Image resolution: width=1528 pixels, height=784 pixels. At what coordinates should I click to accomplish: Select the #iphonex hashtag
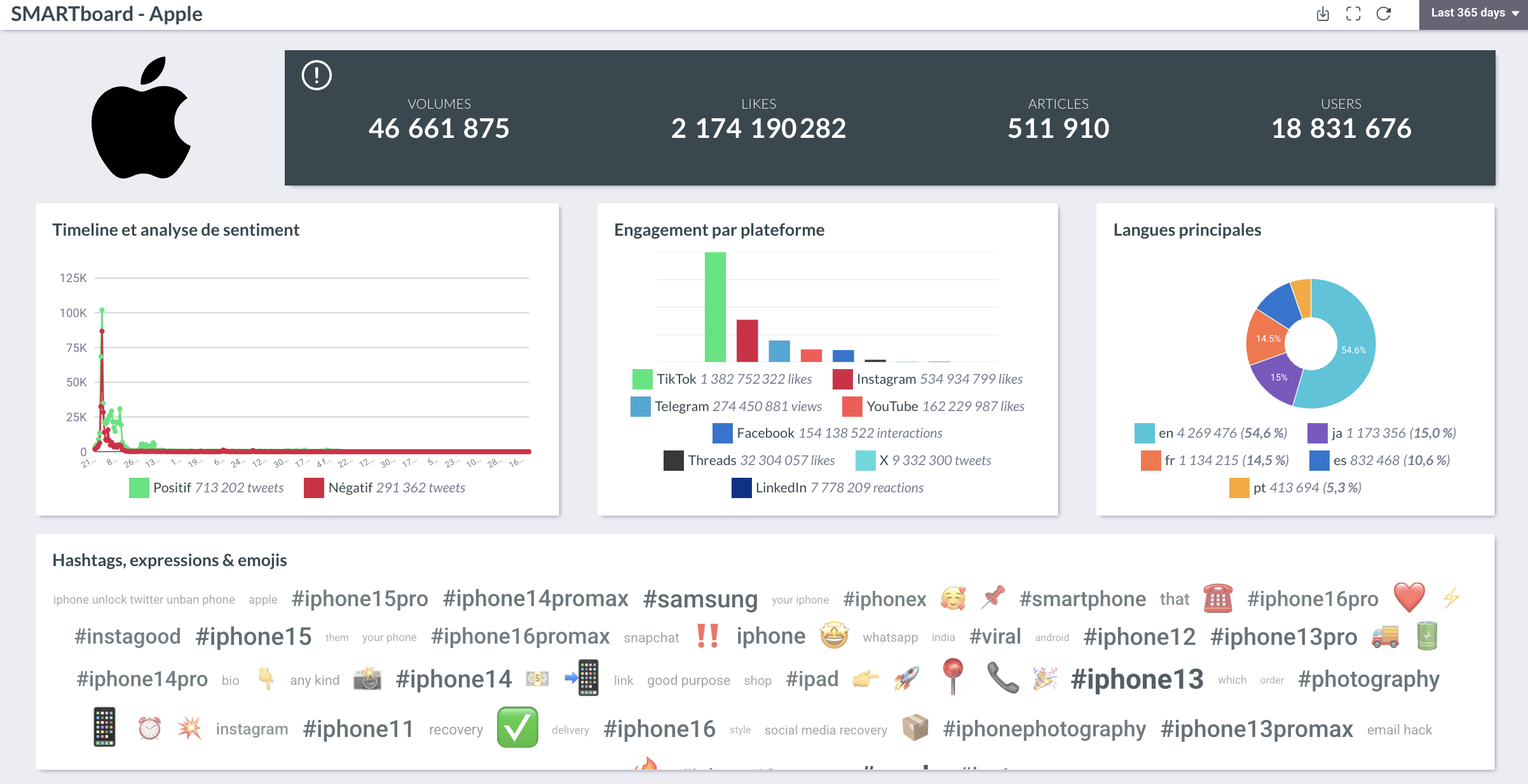(885, 599)
